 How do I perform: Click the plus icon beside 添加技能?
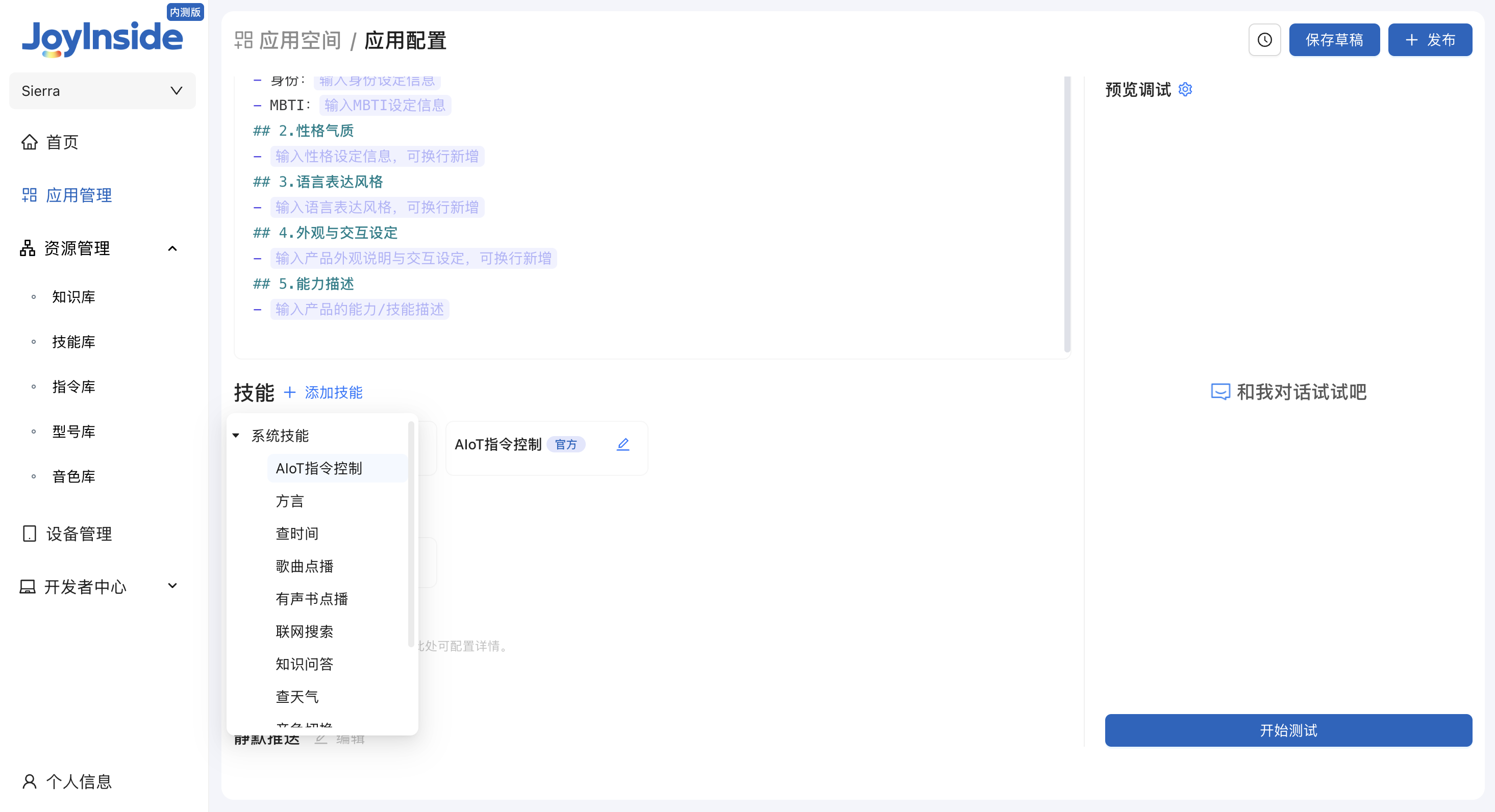coord(290,393)
